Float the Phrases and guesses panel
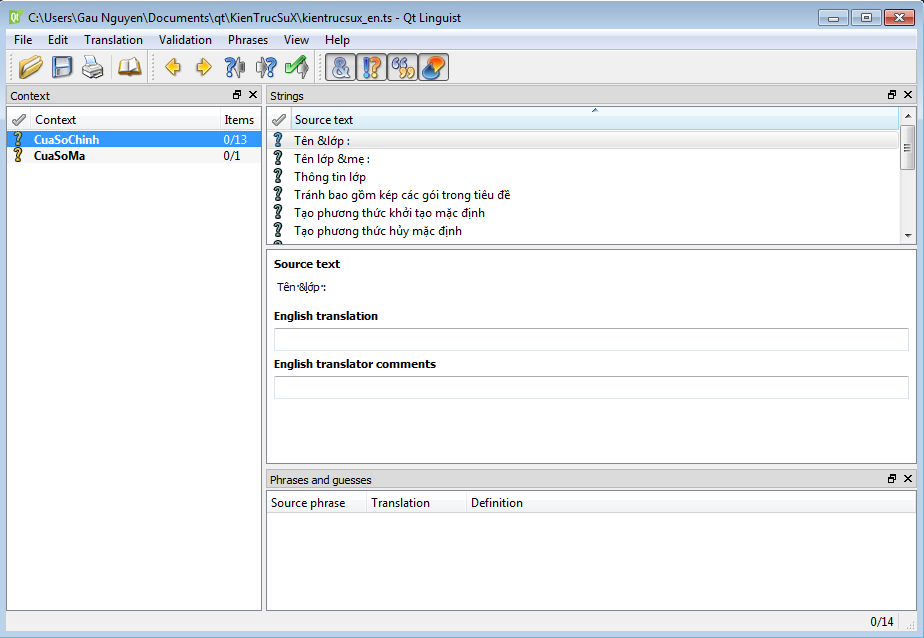 tap(892, 479)
